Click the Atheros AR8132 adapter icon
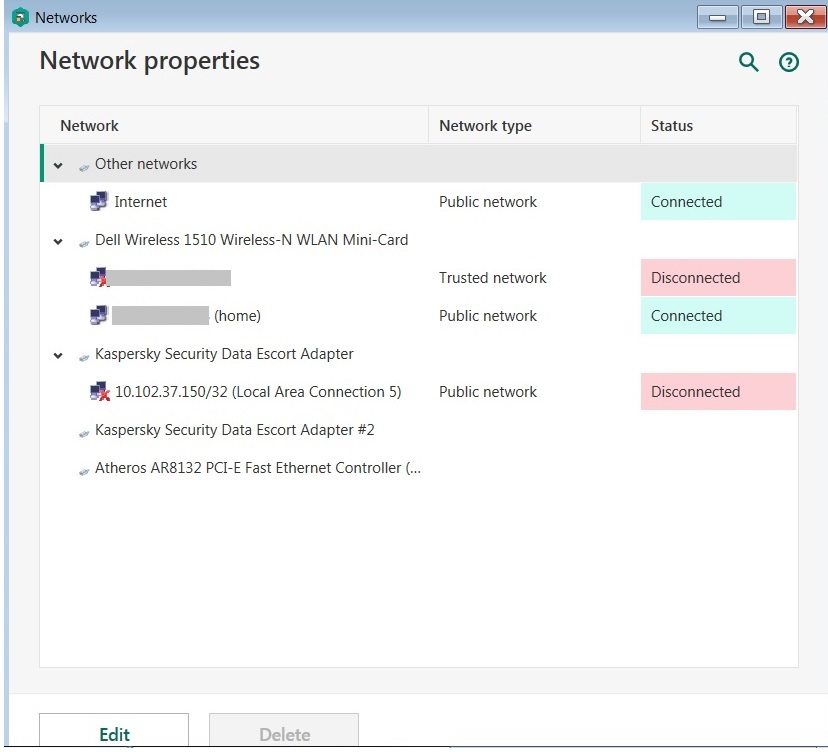The height and width of the screenshot is (752, 828). [x=84, y=469]
